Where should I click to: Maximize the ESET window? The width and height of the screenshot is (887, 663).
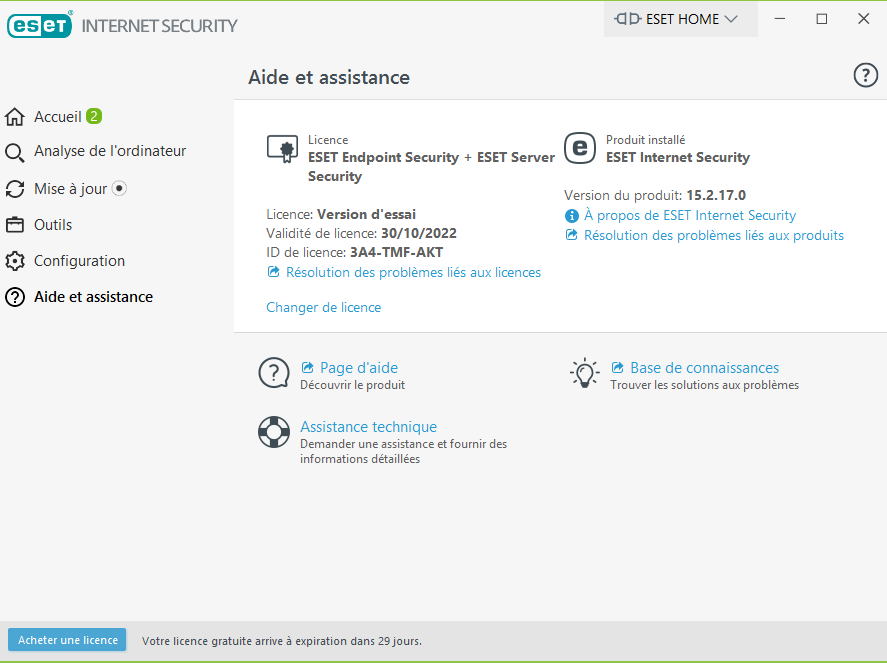tap(821, 19)
